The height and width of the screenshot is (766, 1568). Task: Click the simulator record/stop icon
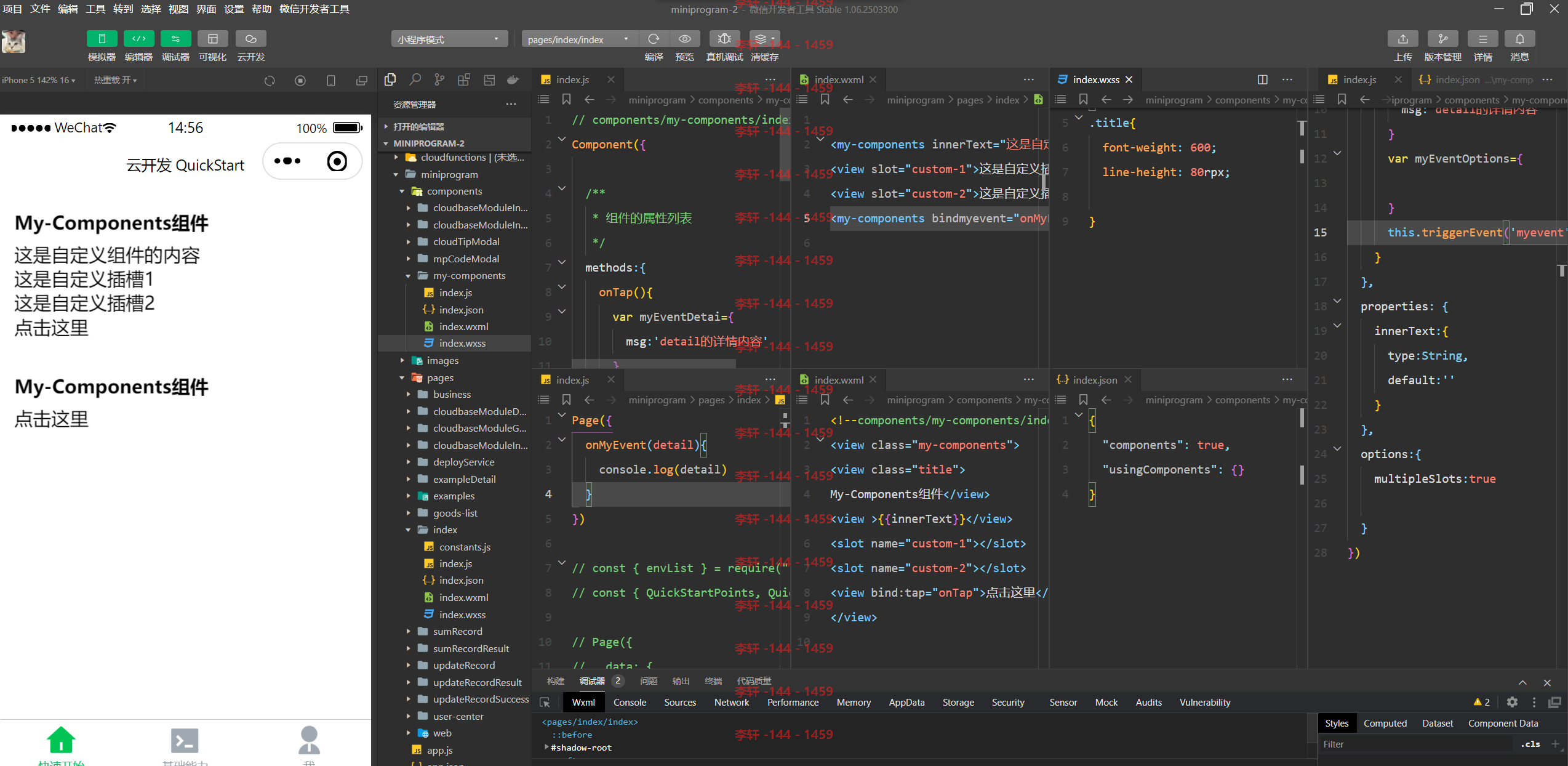(x=300, y=81)
